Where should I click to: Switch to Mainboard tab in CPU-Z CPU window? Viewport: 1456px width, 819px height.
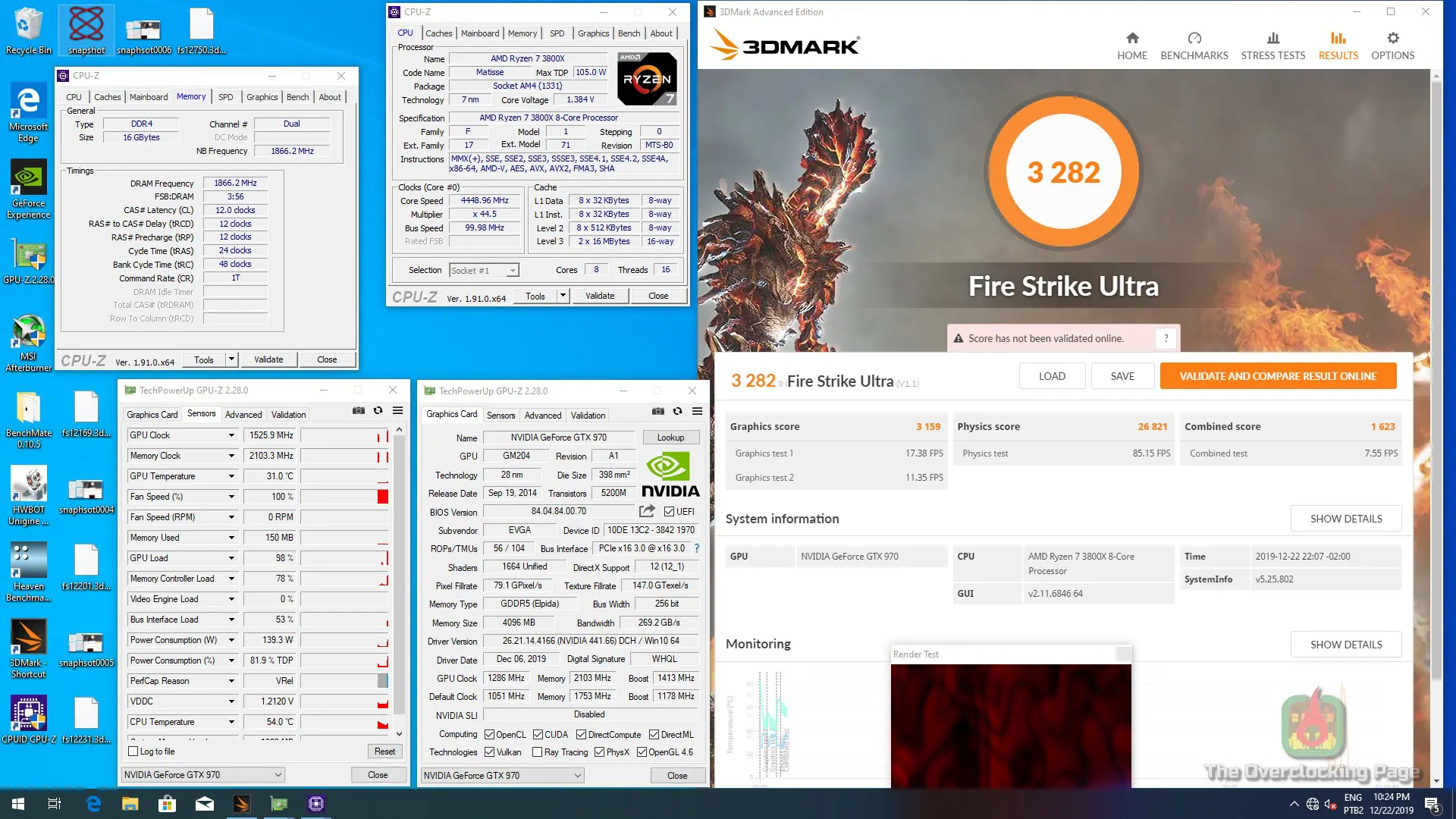(x=480, y=33)
